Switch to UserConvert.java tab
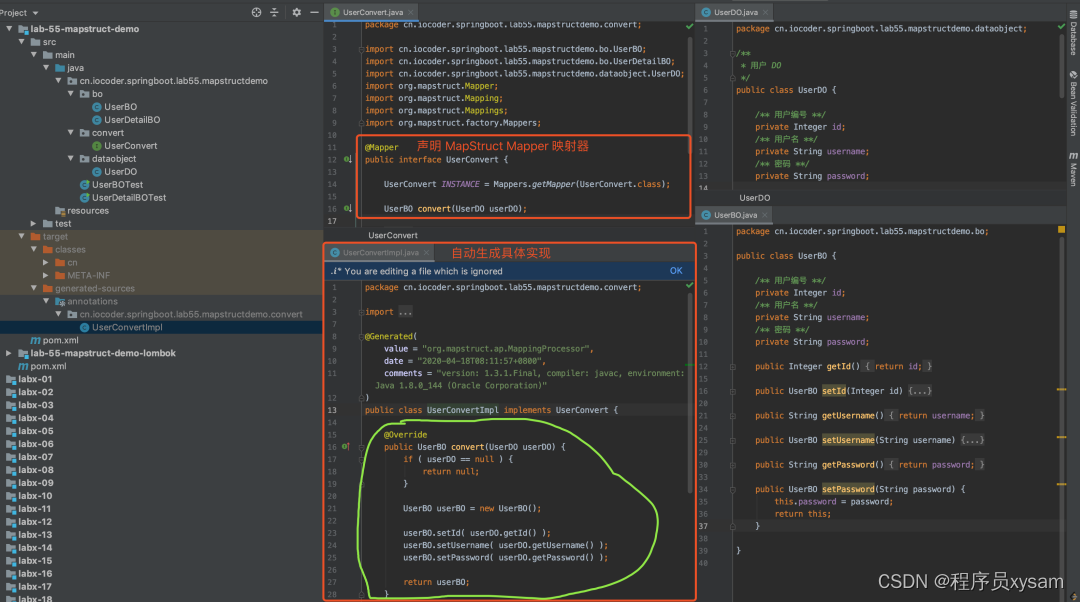 [372, 12]
